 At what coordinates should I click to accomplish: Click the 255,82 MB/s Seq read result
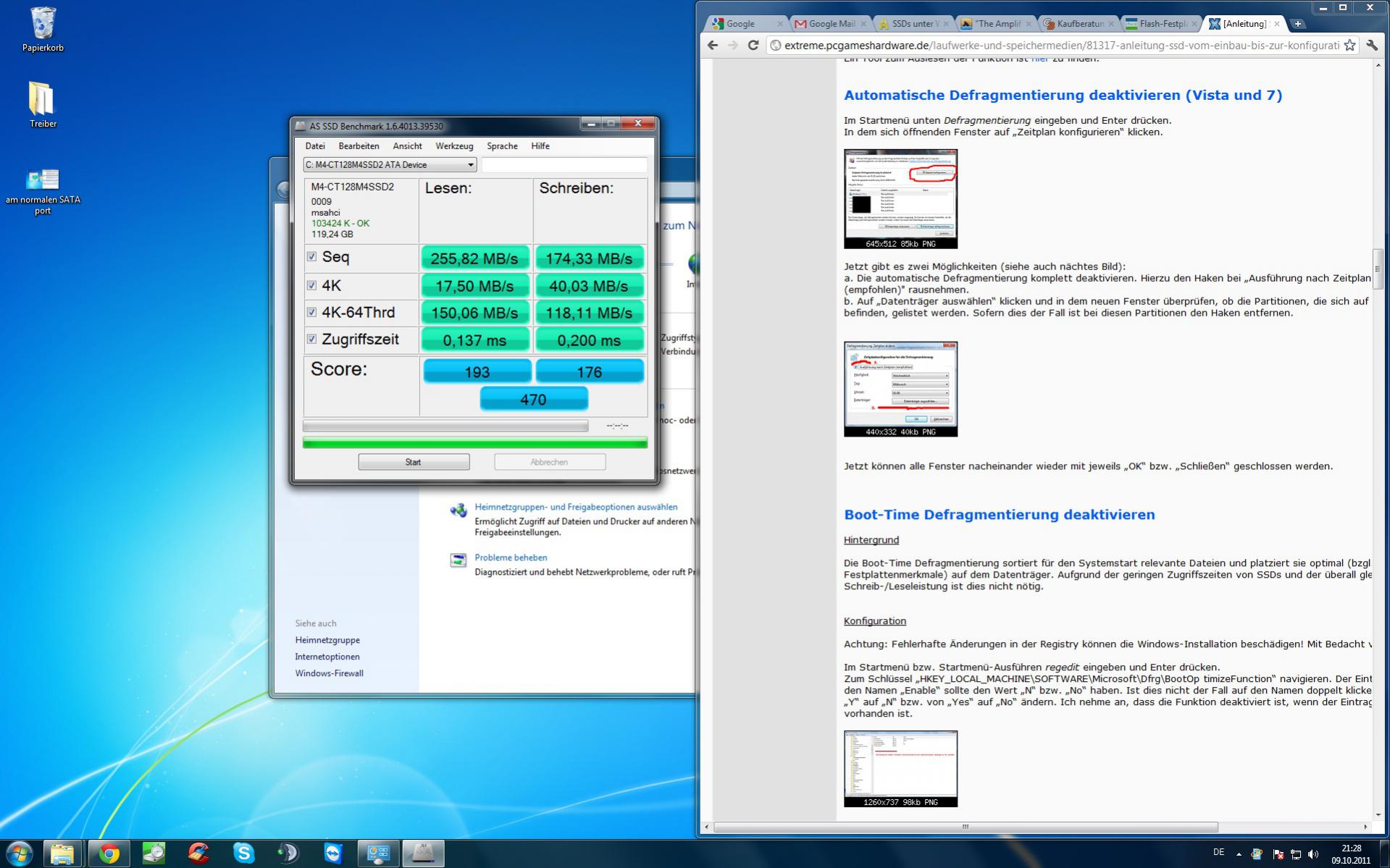point(474,258)
